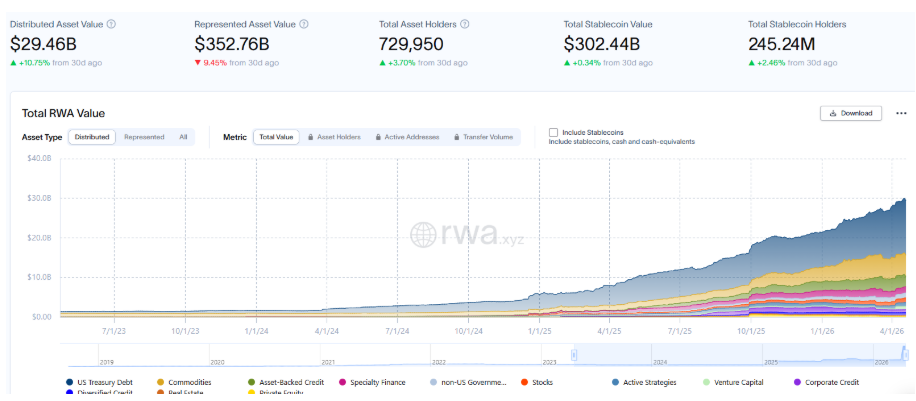Select the Distributed asset type tab
The width and height of the screenshot is (916, 401).
92,137
